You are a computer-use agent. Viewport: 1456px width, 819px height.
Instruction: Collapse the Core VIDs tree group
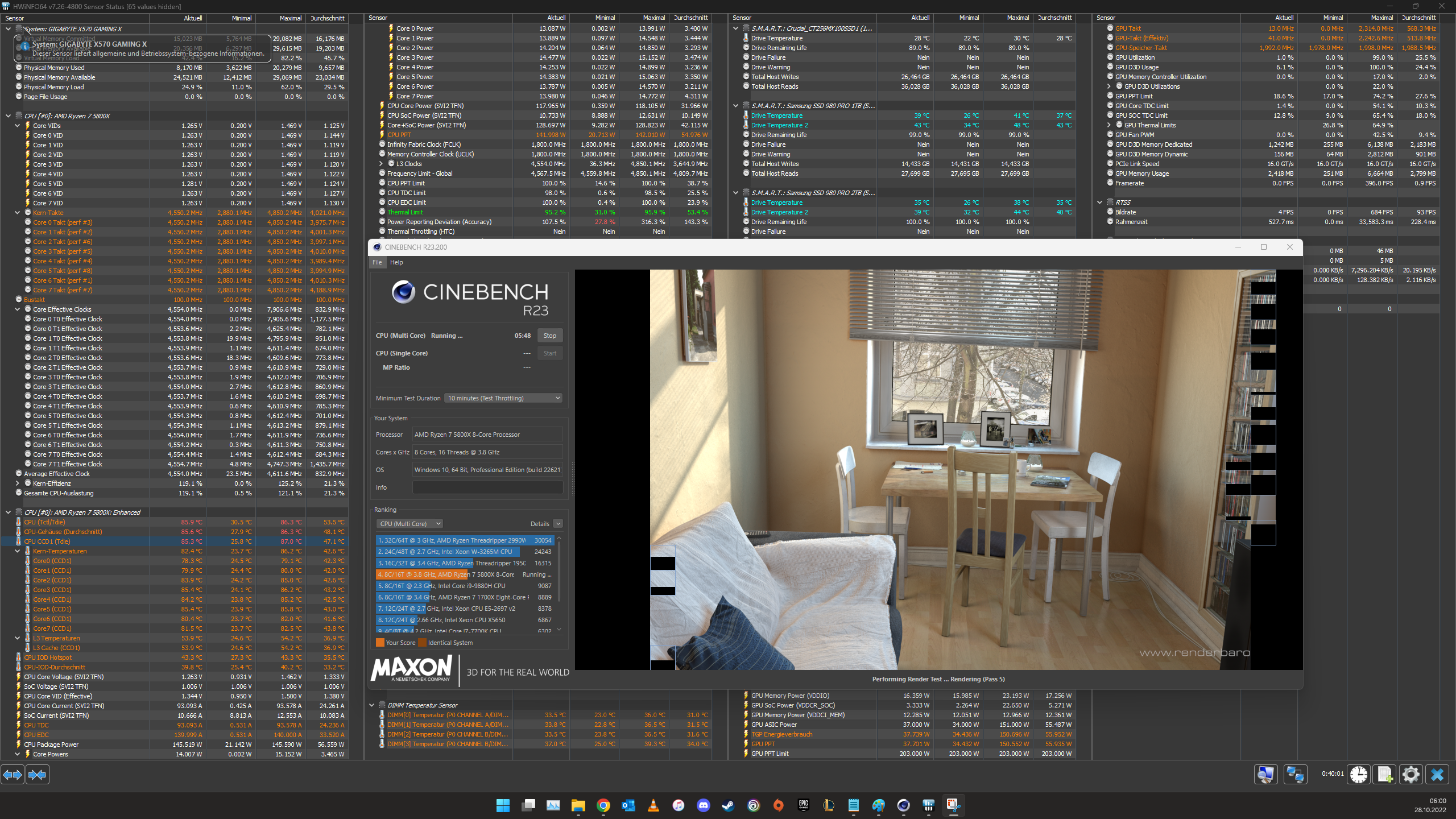coord(18,126)
